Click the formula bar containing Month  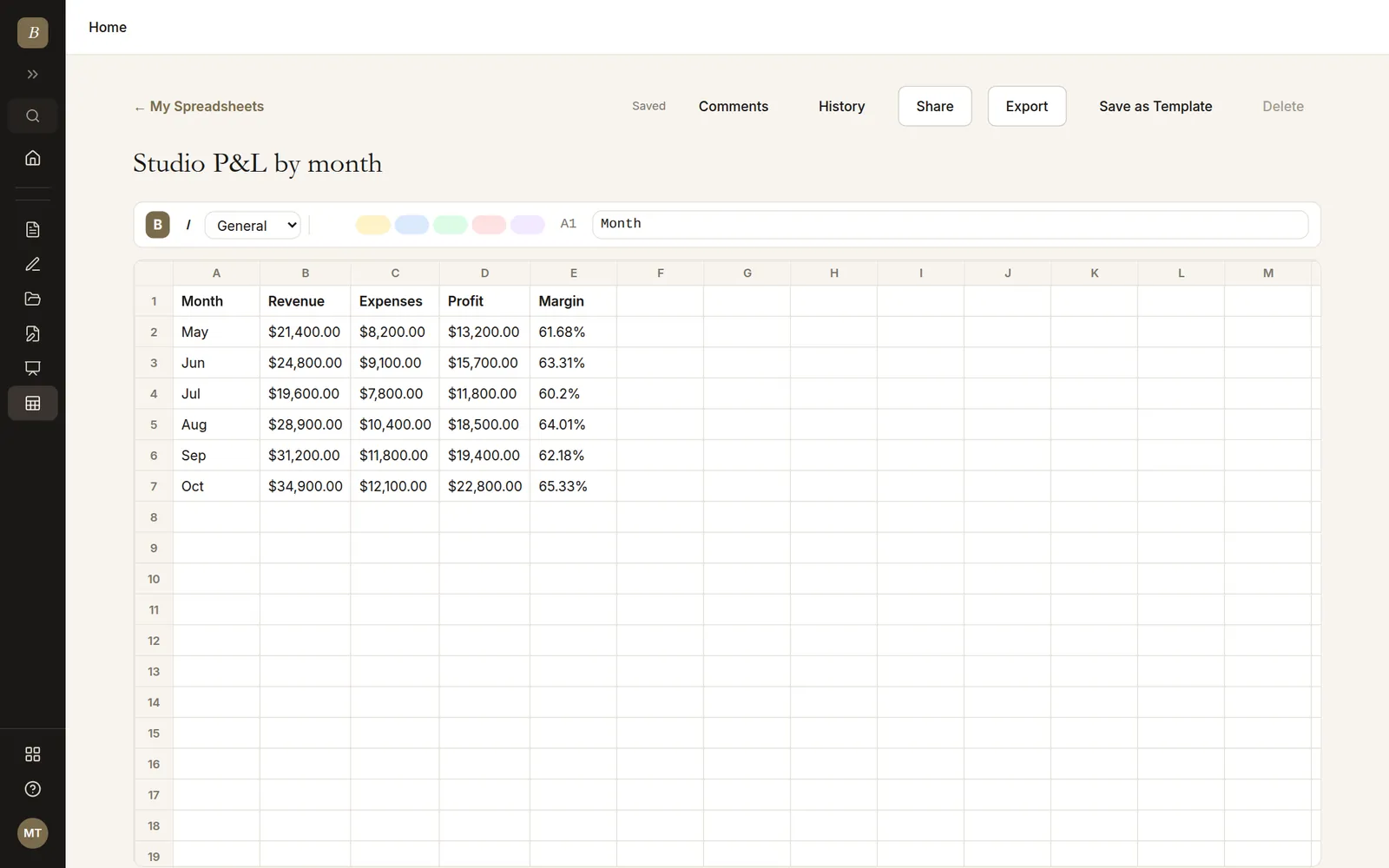[x=950, y=224]
